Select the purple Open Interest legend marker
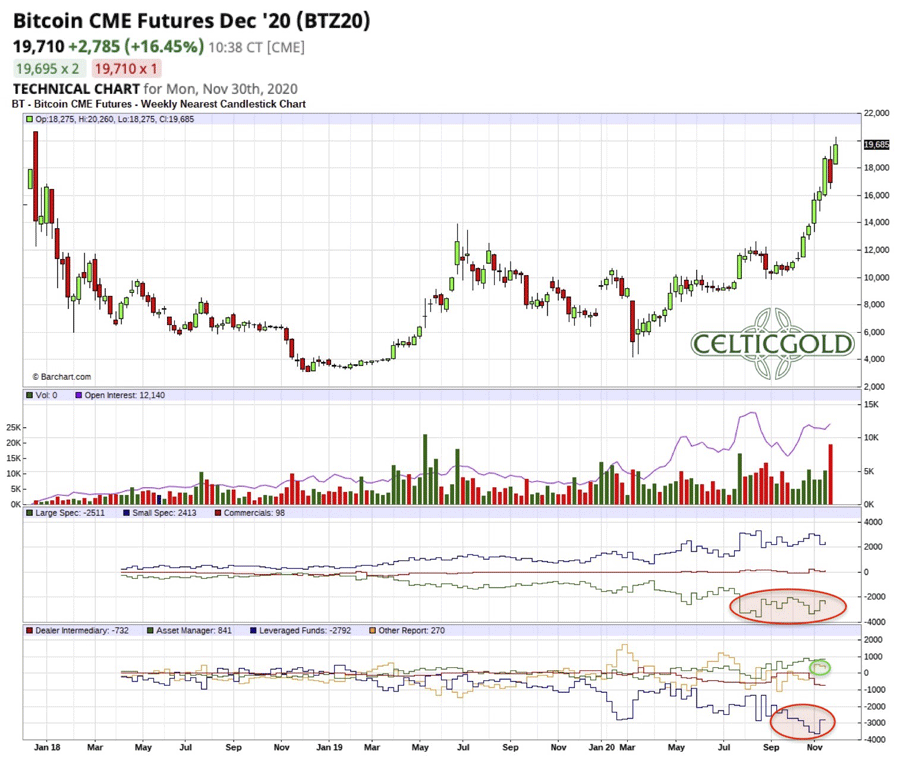 coord(78,396)
